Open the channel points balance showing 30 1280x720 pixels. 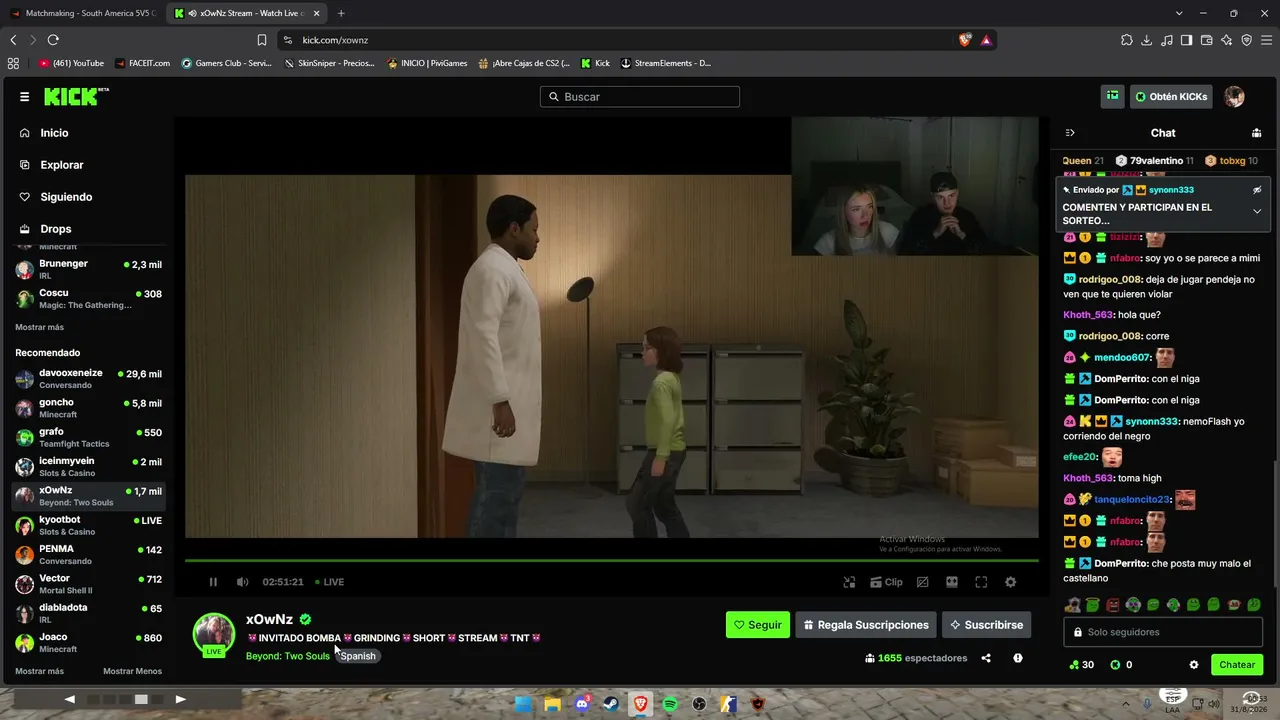[x=1081, y=665]
